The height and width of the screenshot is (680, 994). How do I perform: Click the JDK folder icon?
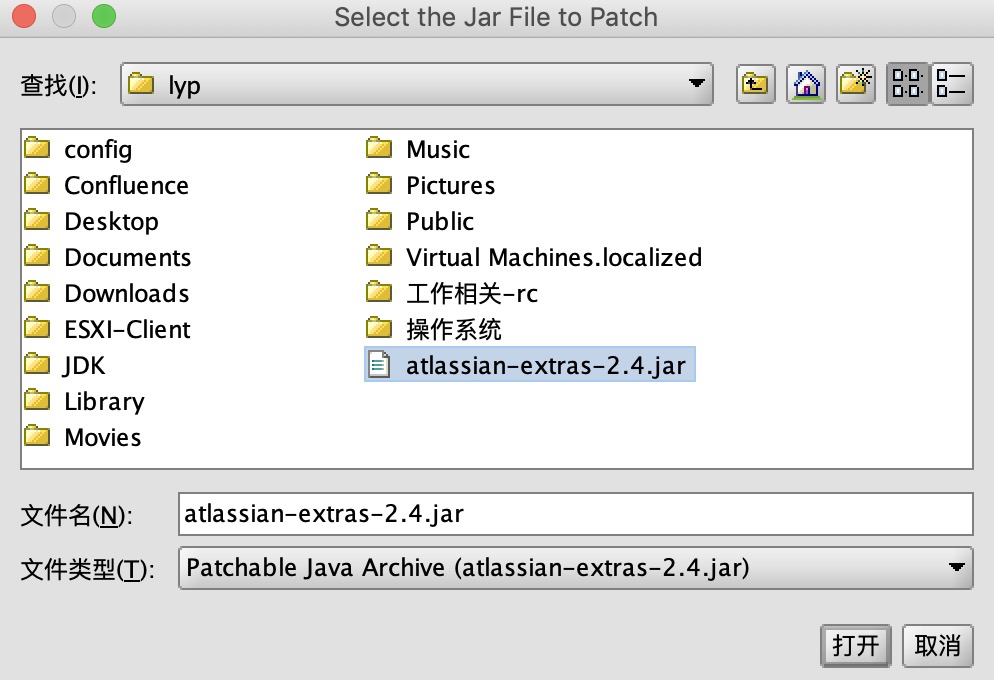click(x=37, y=364)
